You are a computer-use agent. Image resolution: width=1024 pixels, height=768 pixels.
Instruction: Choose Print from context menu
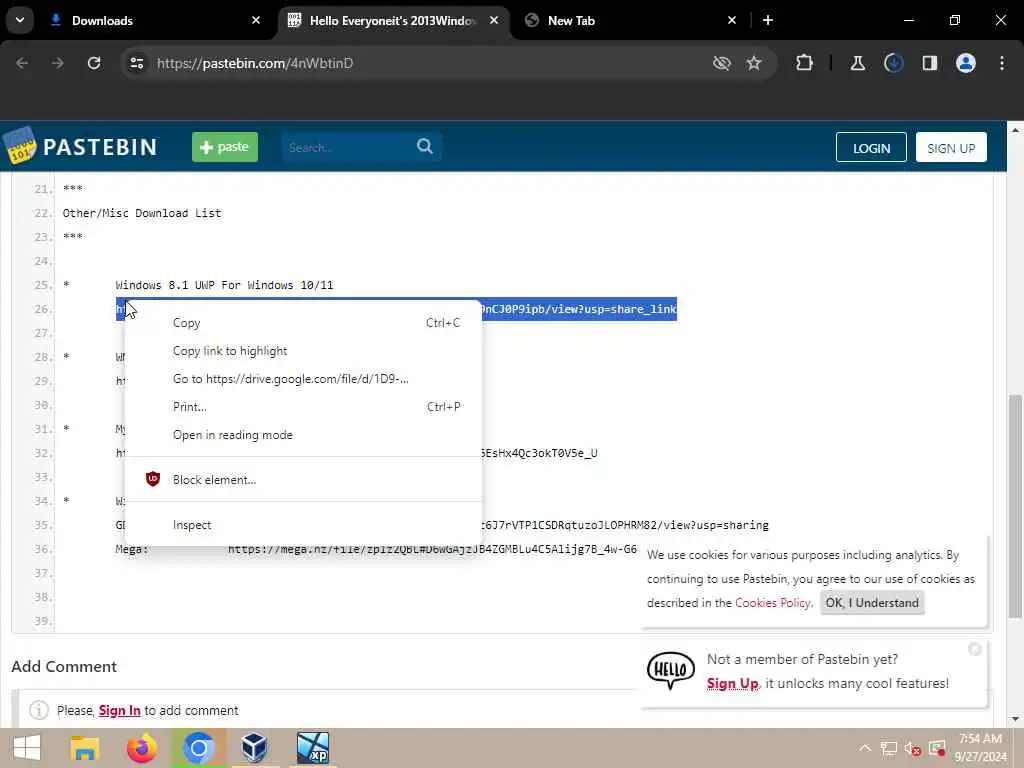(303, 407)
